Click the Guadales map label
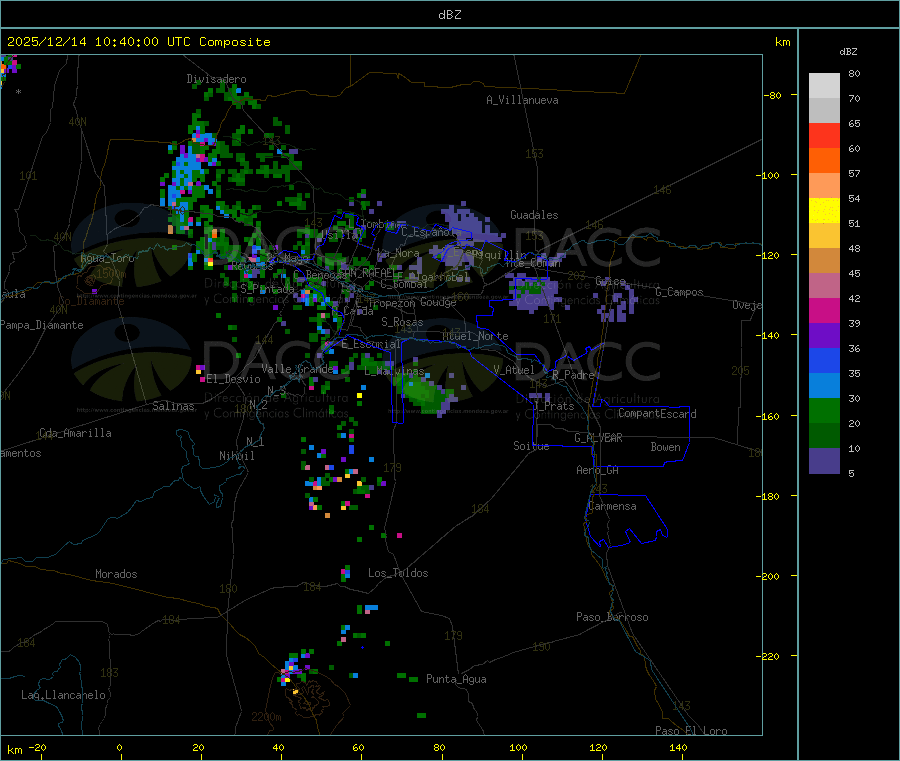 [534, 215]
